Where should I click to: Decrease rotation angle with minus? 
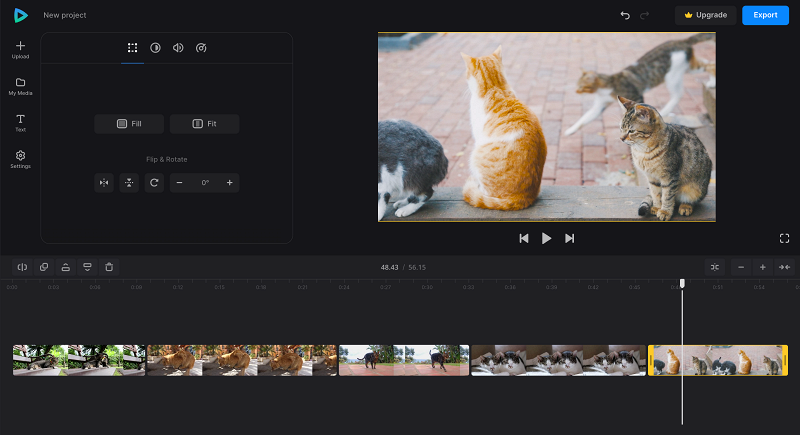click(180, 183)
